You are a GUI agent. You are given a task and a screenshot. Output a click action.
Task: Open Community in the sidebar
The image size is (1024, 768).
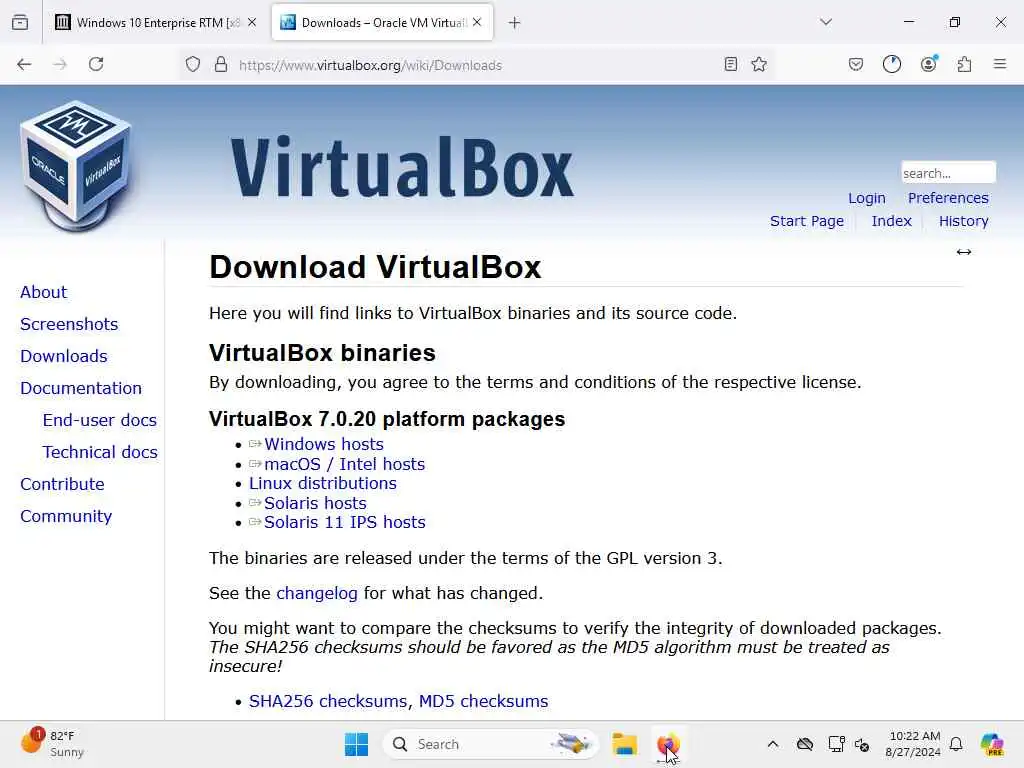click(x=66, y=516)
